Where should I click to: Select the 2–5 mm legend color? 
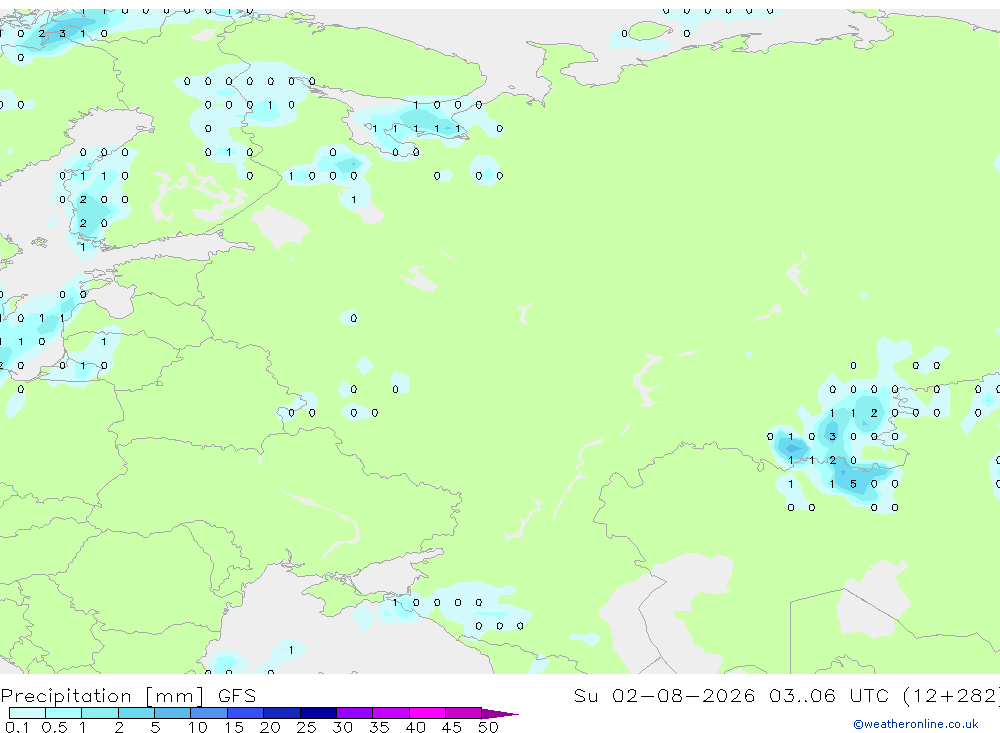click(136, 713)
